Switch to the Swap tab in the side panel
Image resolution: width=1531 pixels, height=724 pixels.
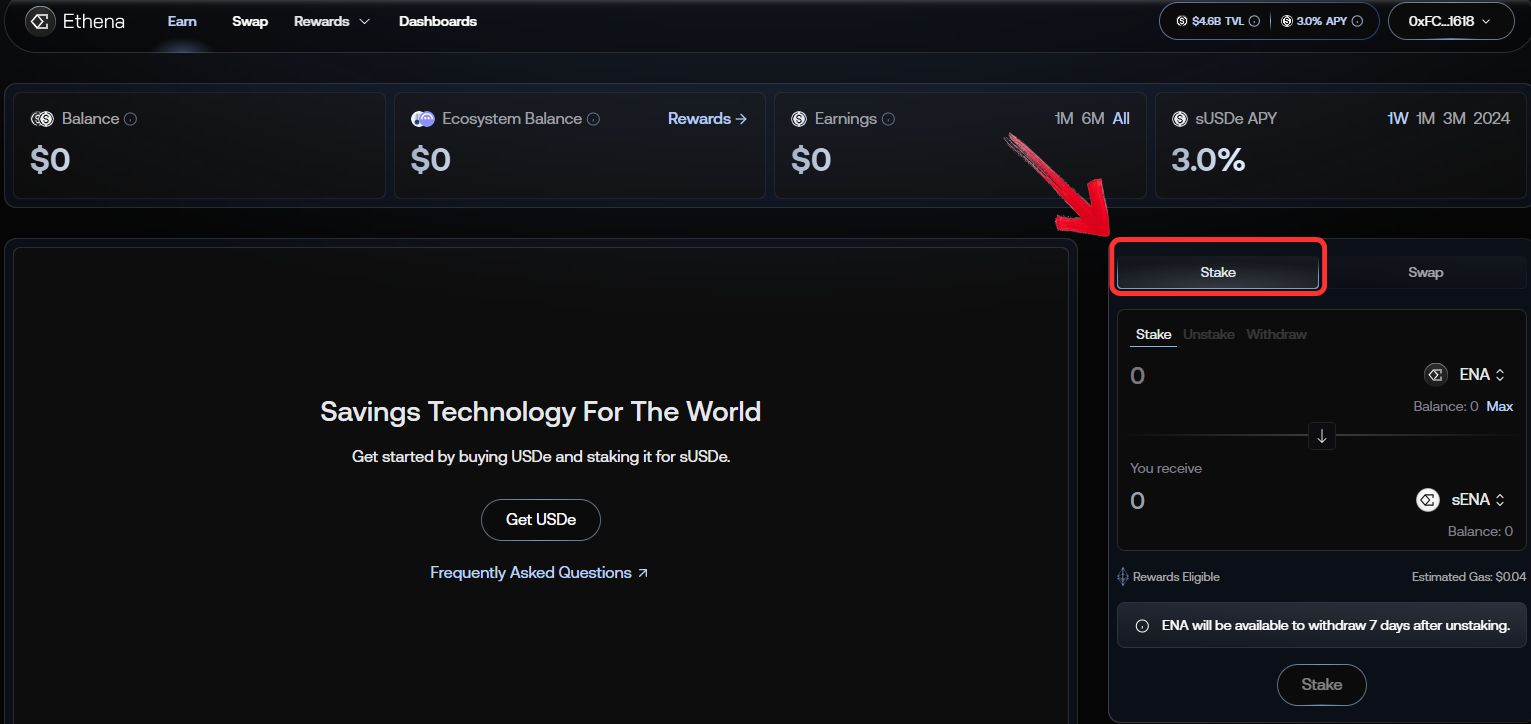tap(1426, 272)
